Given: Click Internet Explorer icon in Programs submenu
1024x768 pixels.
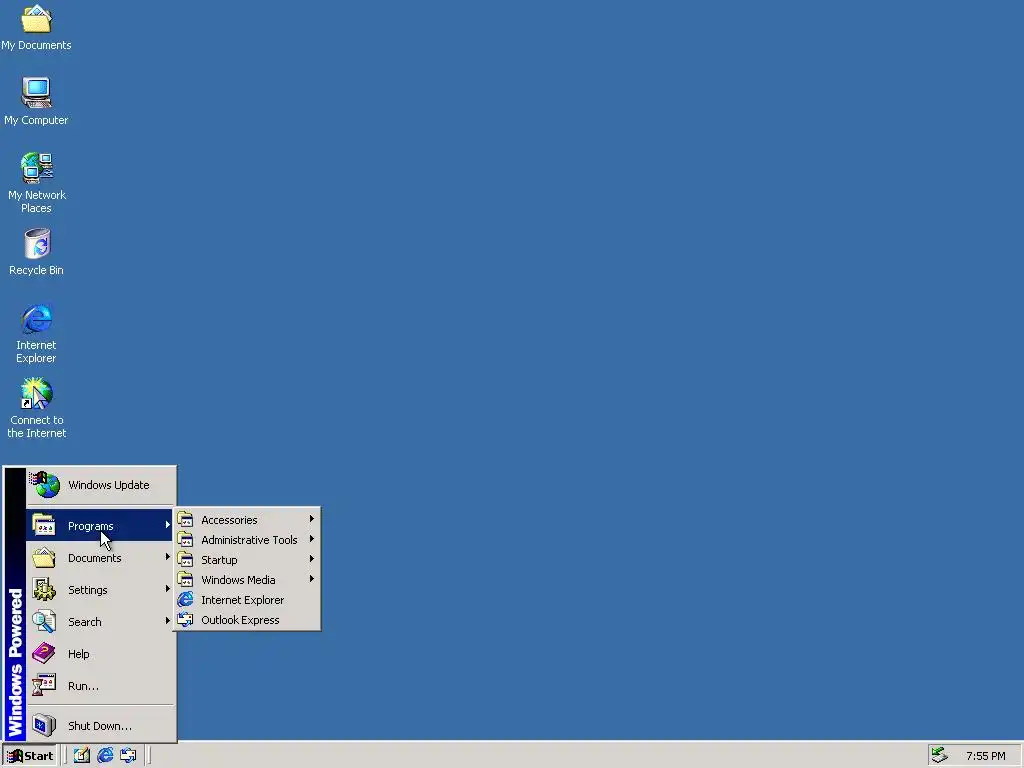Looking at the screenshot, I should [x=185, y=600].
